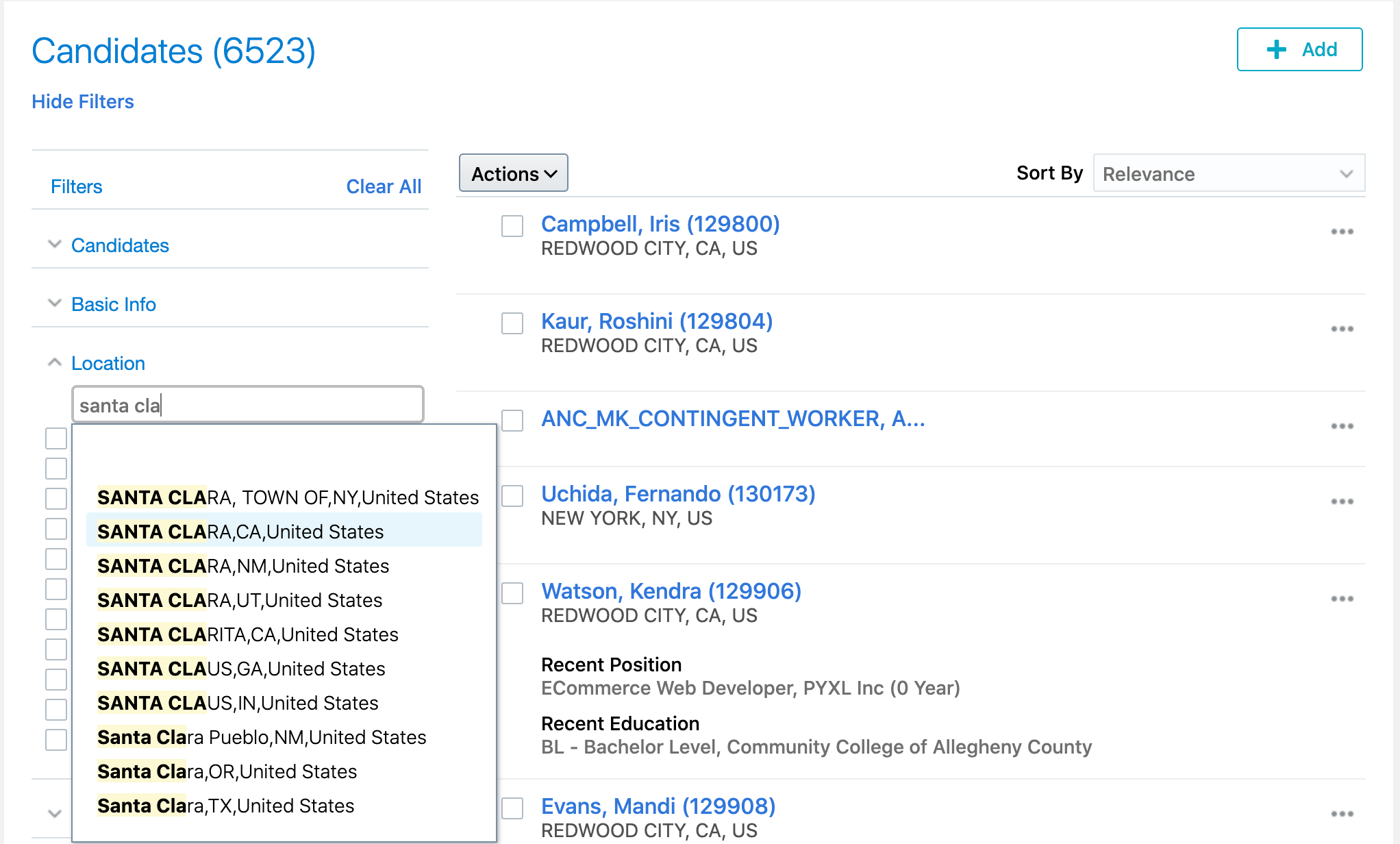Select the Campbell, Iris checkbox
This screenshot has height=844, width=1400.
[x=512, y=226]
